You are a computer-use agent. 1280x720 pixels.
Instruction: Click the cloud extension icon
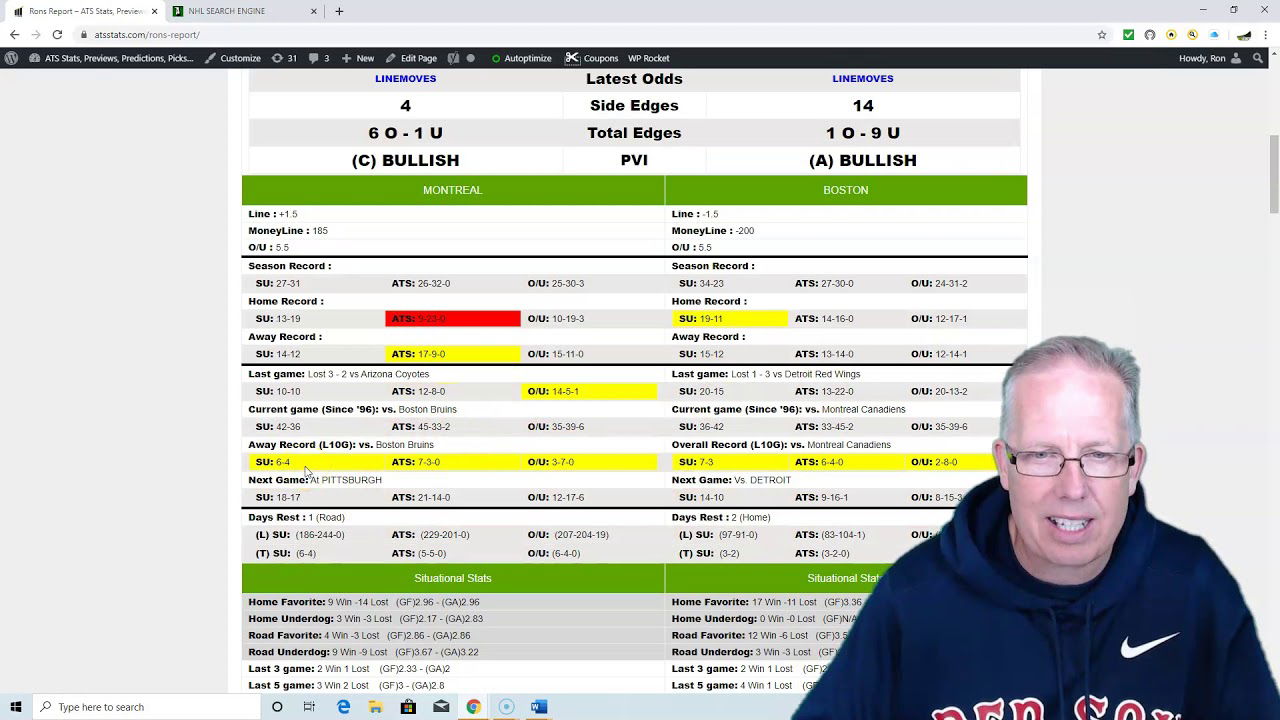pyautogui.click(x=1214, y=35)
